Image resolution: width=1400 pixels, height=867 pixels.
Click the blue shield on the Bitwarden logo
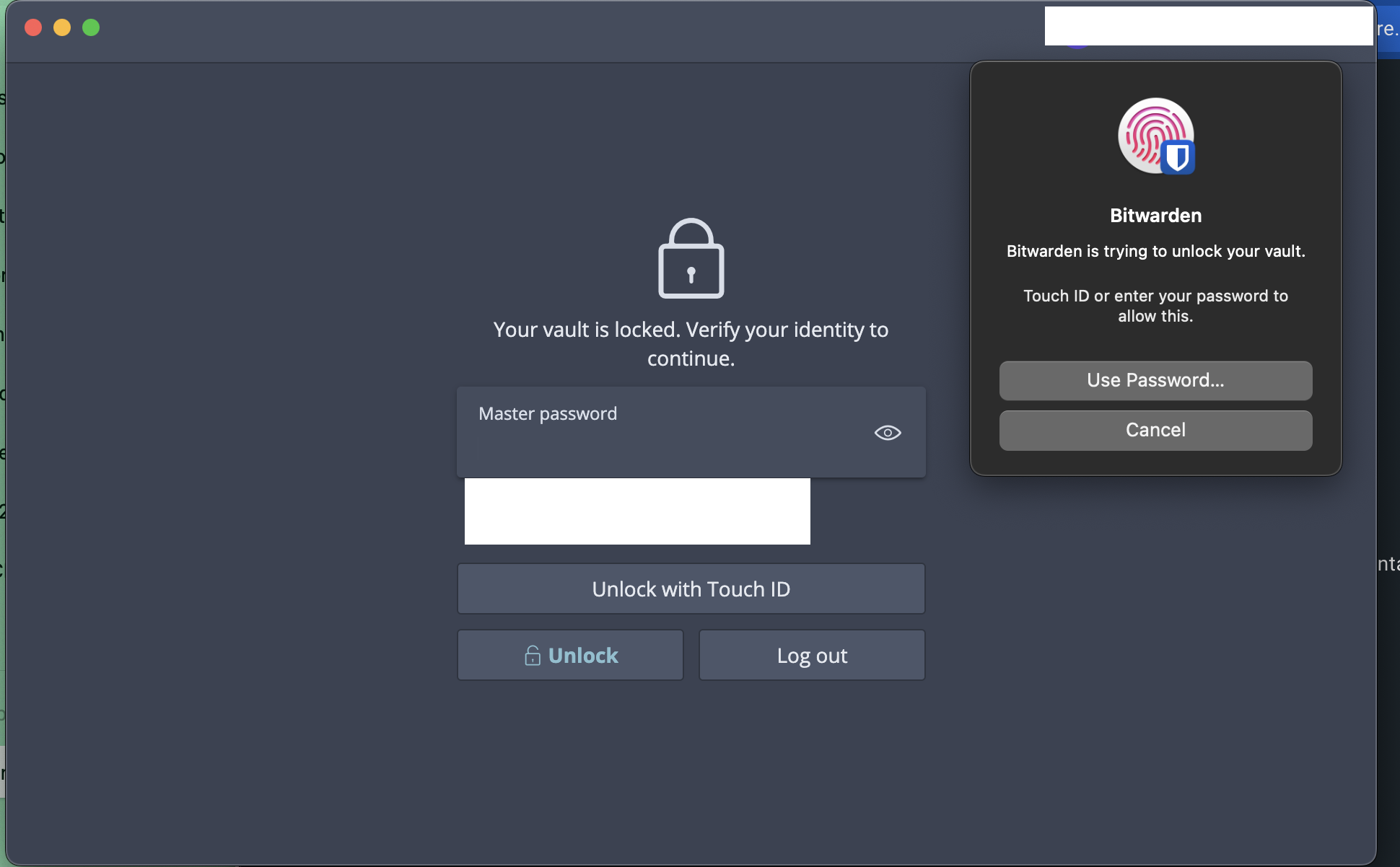coord(1177,157)
